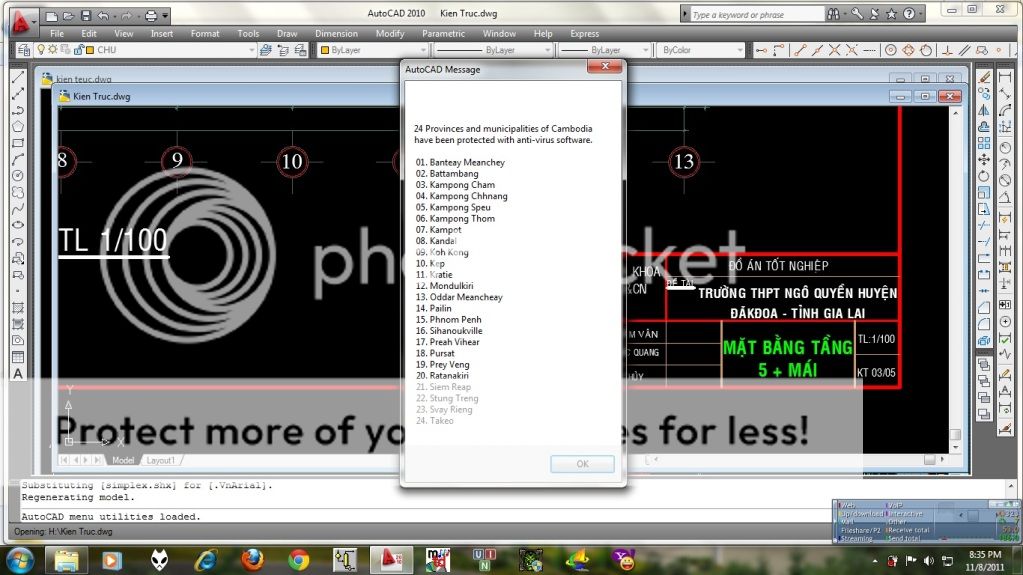Select the Multiline Text A tool
Image resolution: width=1023 pixels, height=575 pixels.
[18, 373]
